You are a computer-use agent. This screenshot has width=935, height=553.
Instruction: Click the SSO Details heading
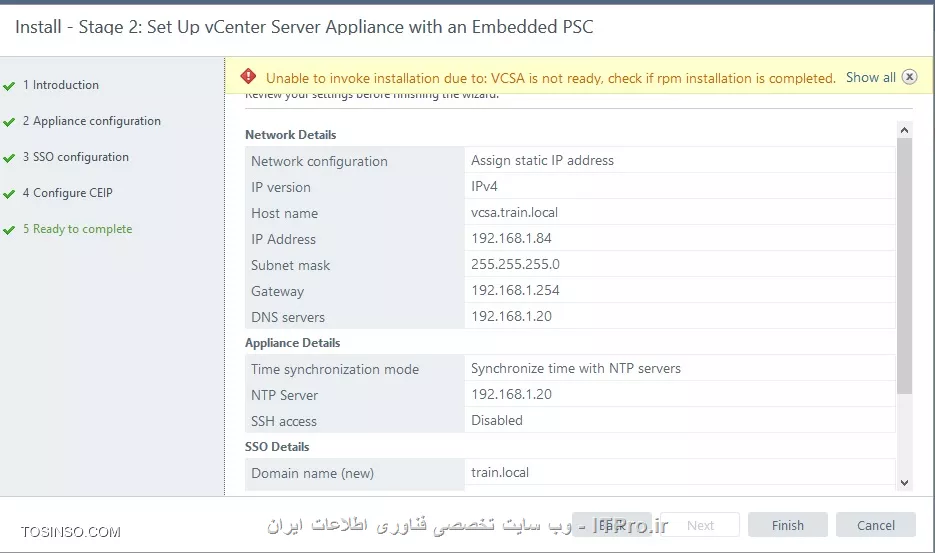(277, 447)
